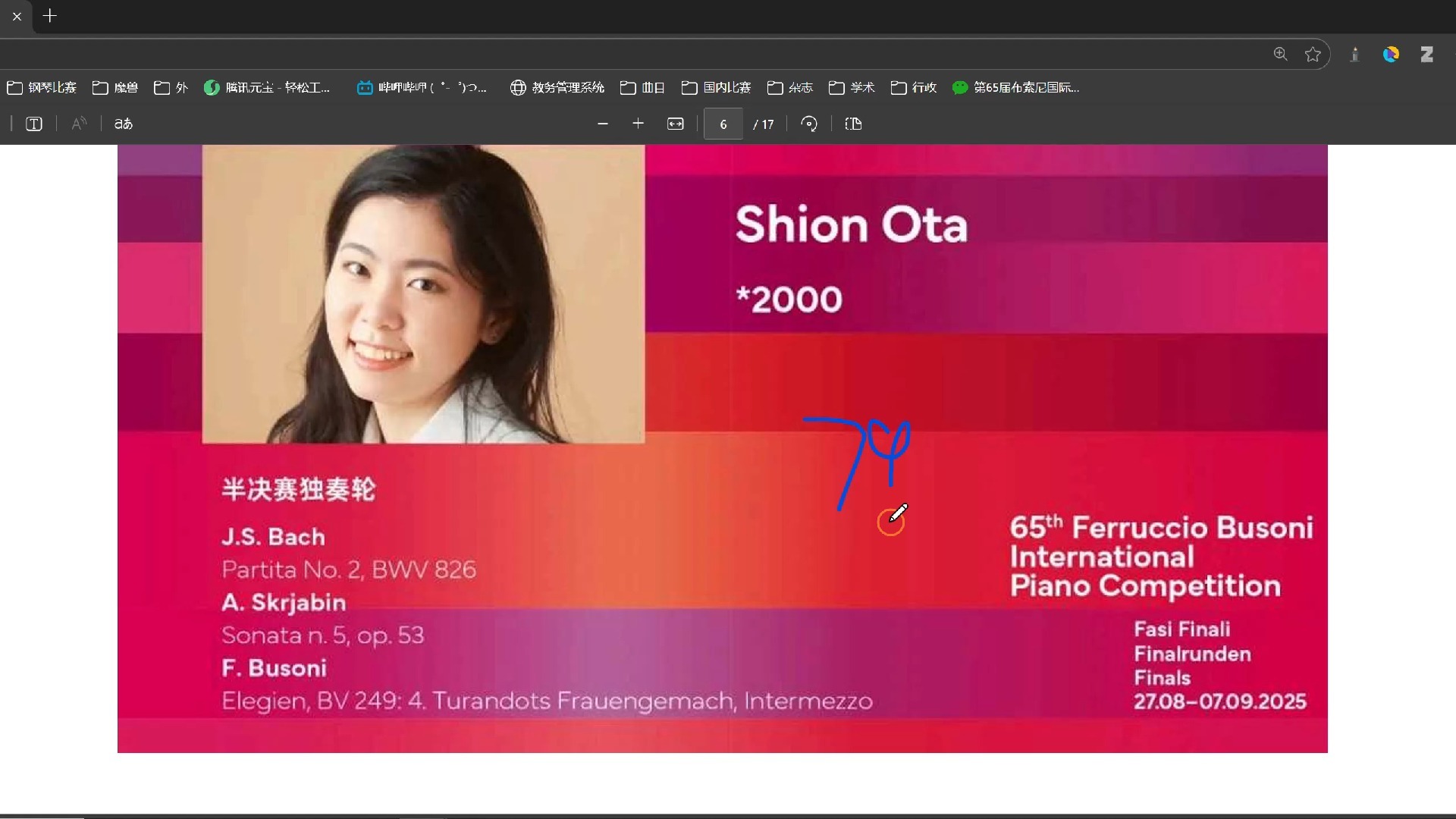
Task: Close the current browser tab
Action: [x=17, y=16]
